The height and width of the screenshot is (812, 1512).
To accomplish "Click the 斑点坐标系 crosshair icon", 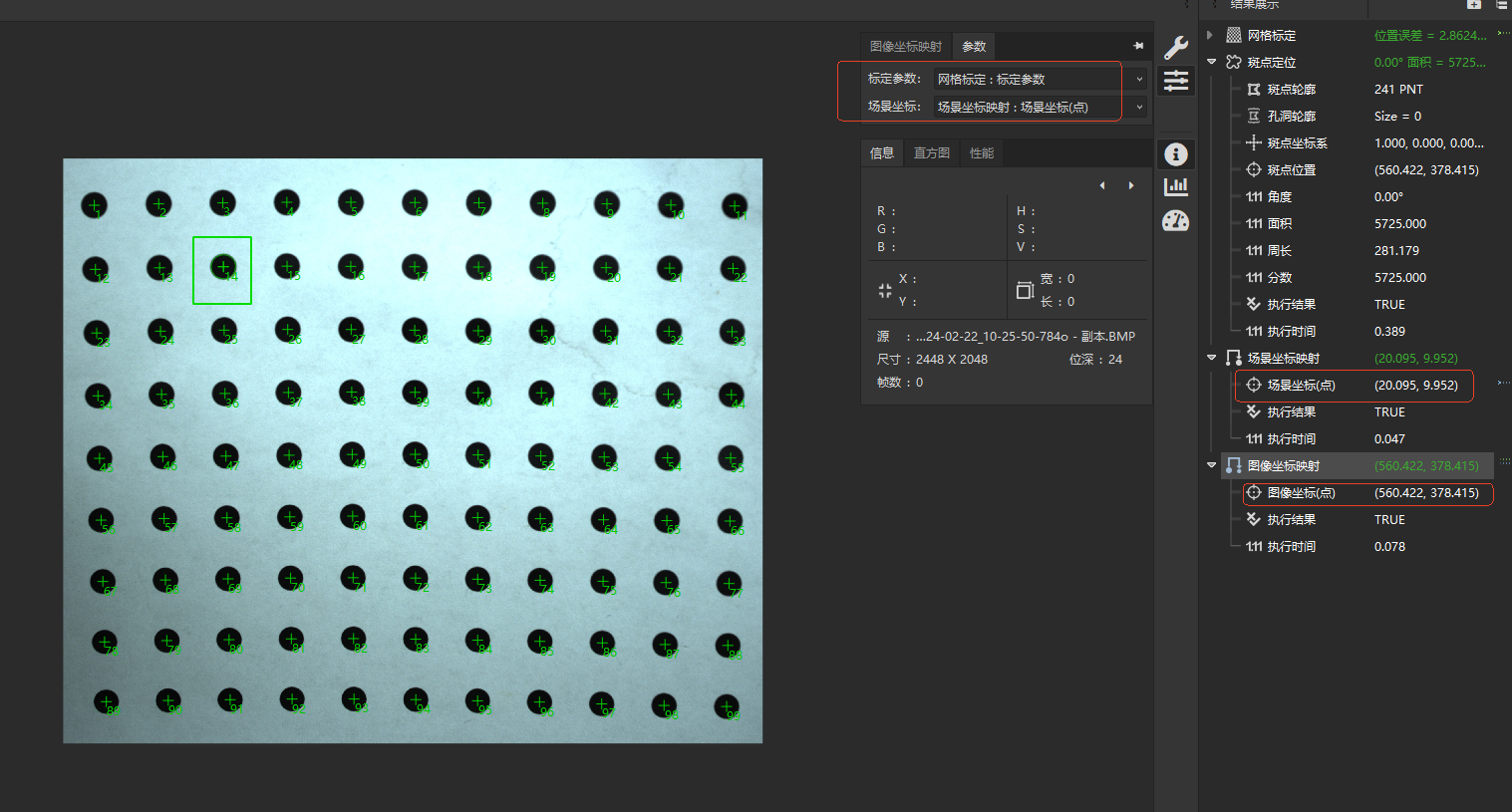I will click(1254, 142).
